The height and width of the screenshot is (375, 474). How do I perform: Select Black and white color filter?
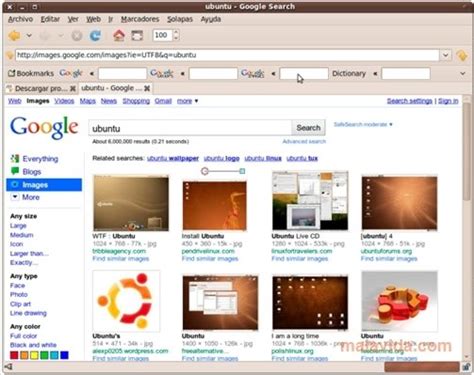[x=33, y=345]
